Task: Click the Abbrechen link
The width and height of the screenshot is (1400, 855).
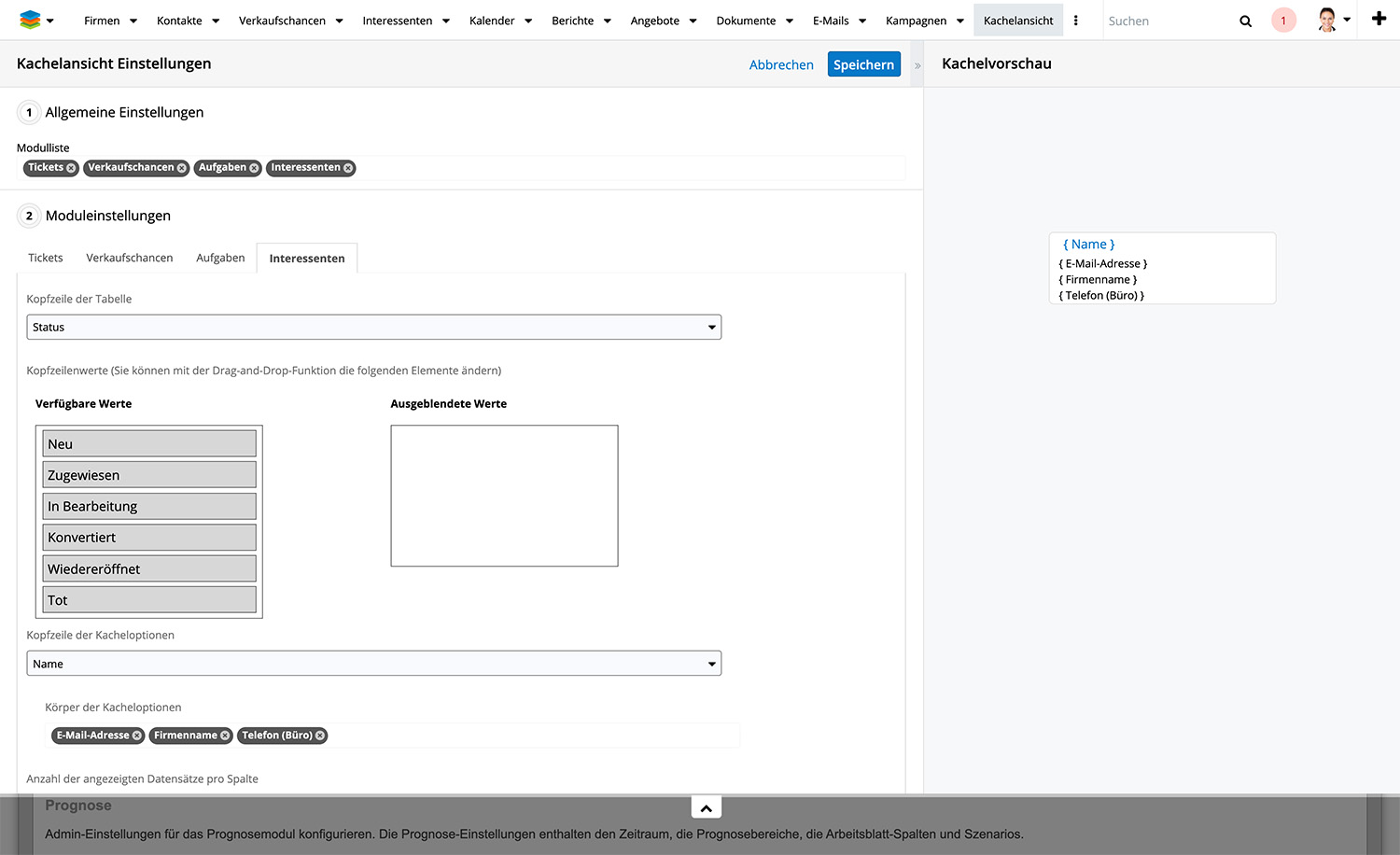Action: [x=781, y=64]
